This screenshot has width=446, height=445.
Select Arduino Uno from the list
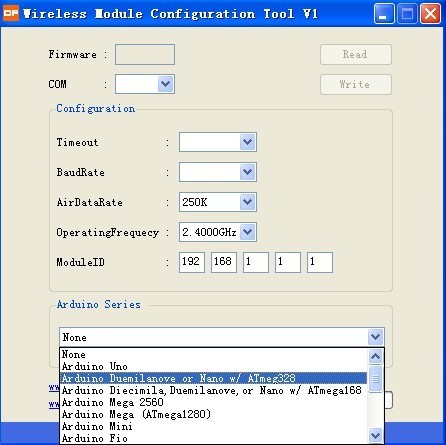pos(213,366)
